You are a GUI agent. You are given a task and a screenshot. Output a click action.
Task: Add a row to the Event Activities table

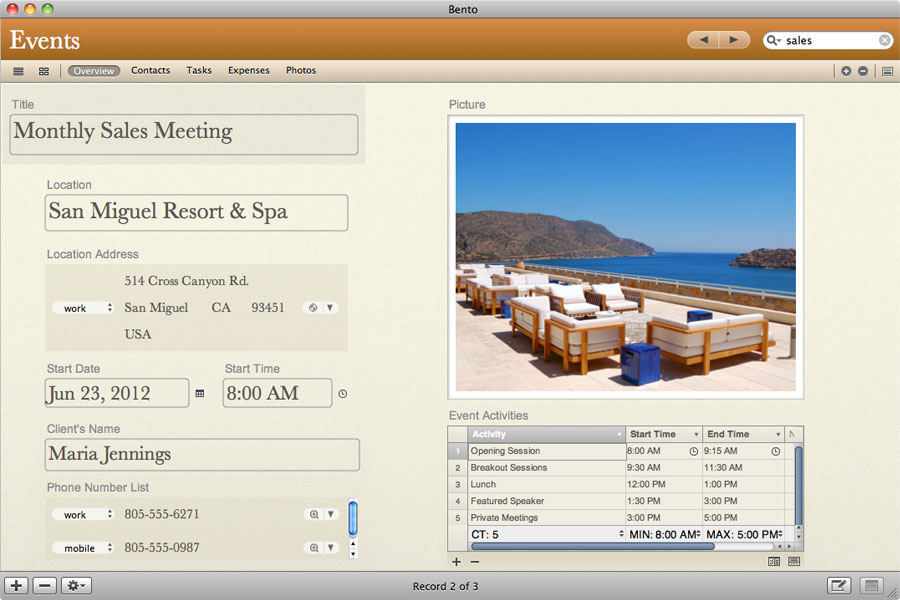[x=457, y=562]
